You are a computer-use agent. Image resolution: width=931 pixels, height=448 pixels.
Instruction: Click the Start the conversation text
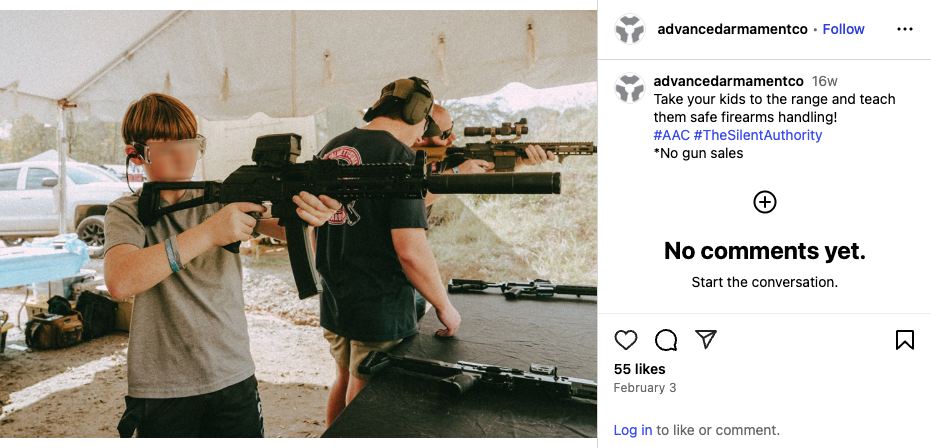[765, 282]
